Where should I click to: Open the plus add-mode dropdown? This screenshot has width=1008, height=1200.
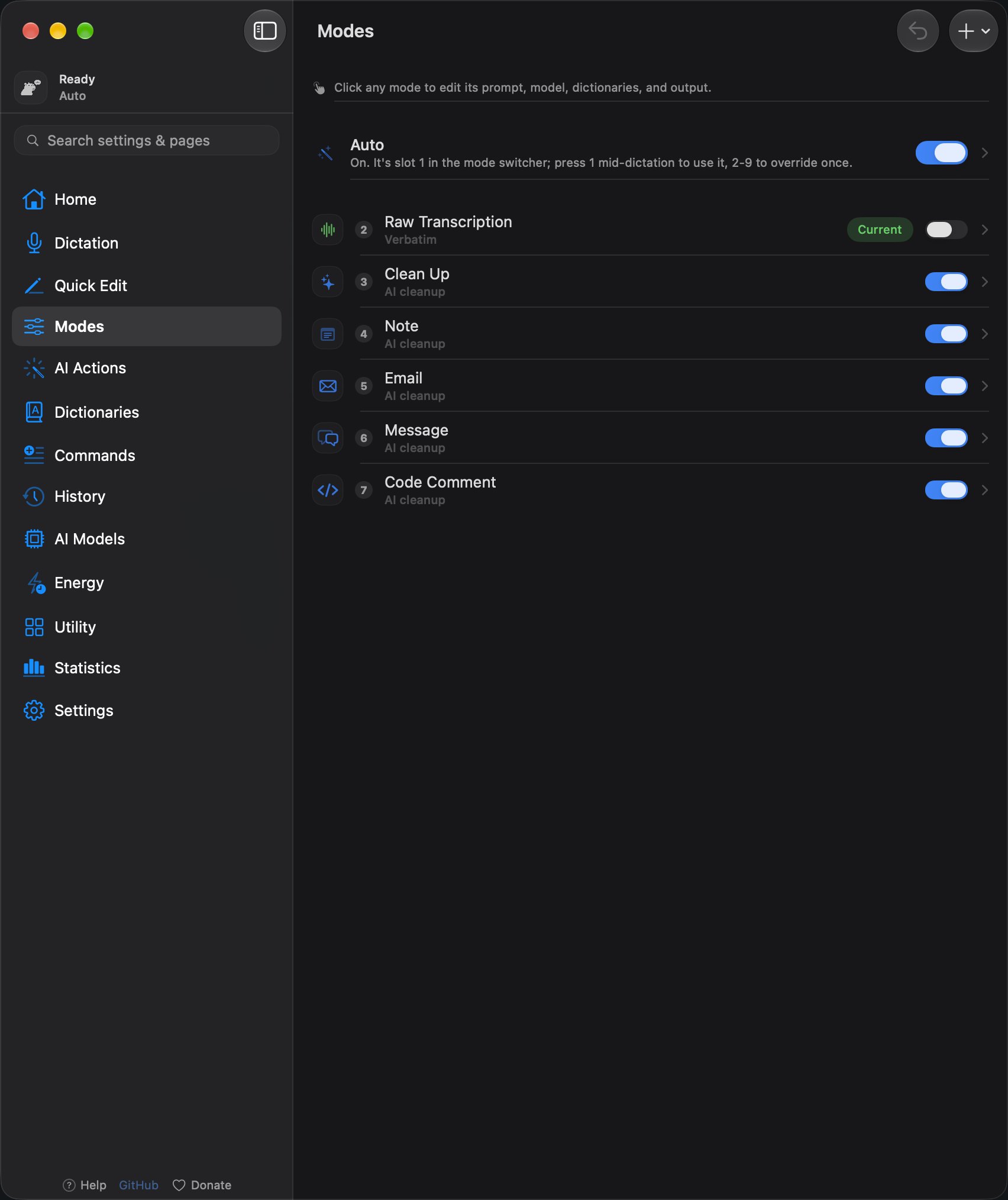point(973,31)
